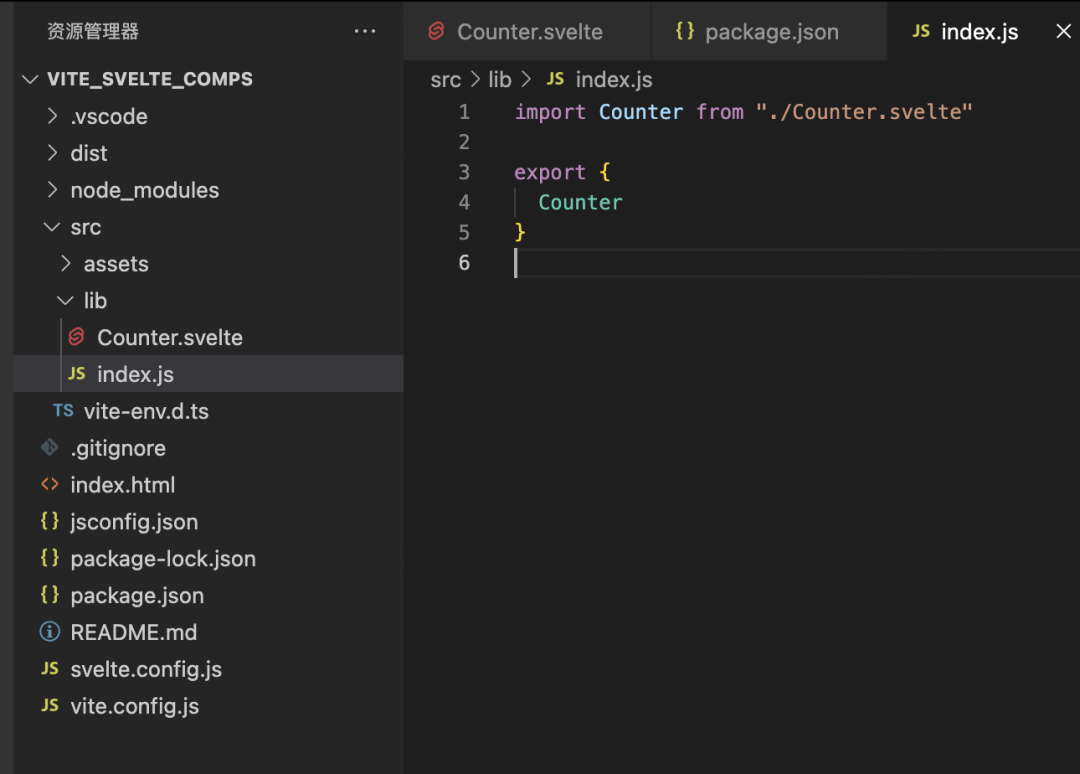Open Counter.svelte file name in the tree
The height and width of the screenshot is (774, 1080).
pos(169,337)
